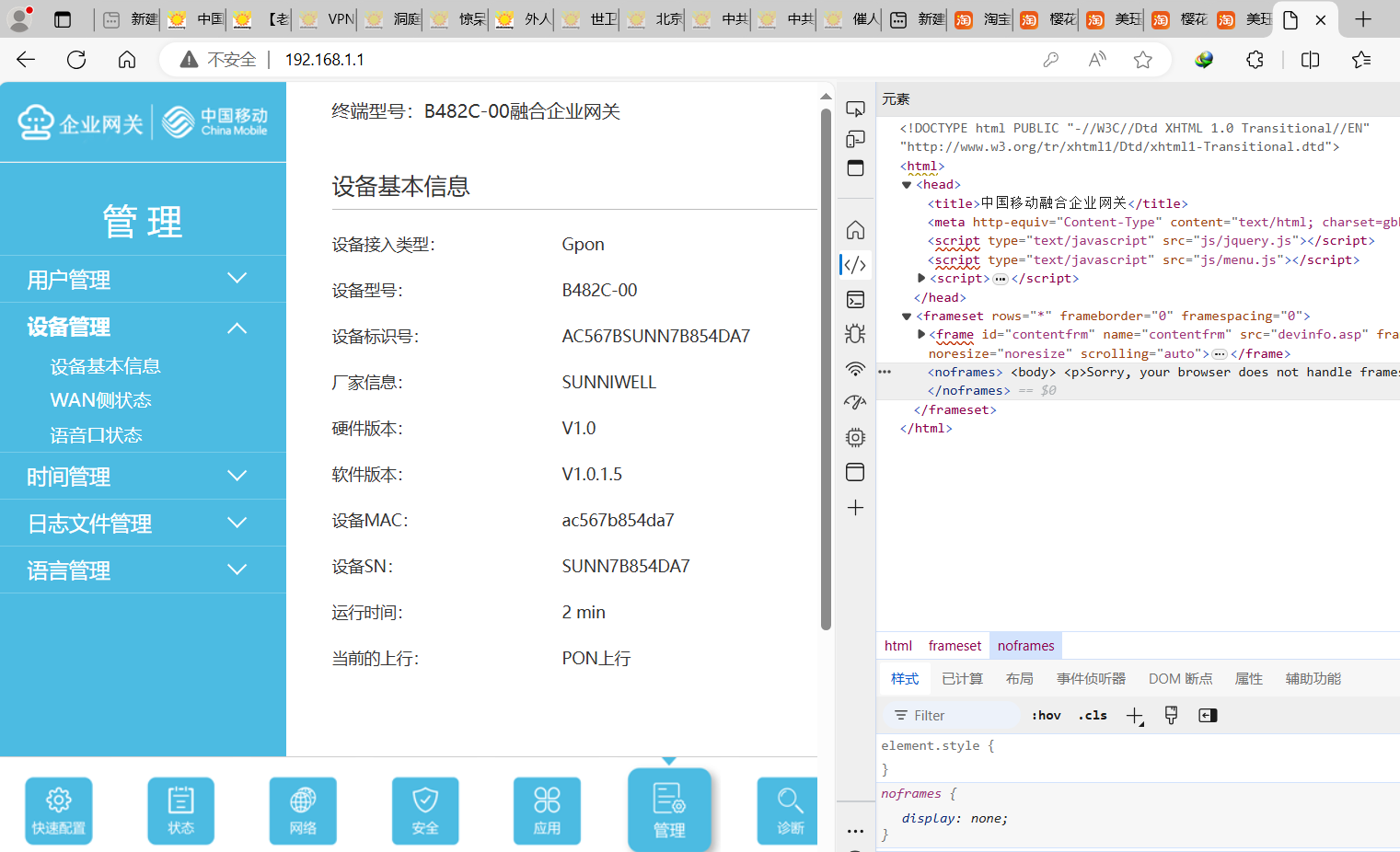Open 语音口状态 page
This screenshot has height=852, width=1400.
[x=96, y=435]
